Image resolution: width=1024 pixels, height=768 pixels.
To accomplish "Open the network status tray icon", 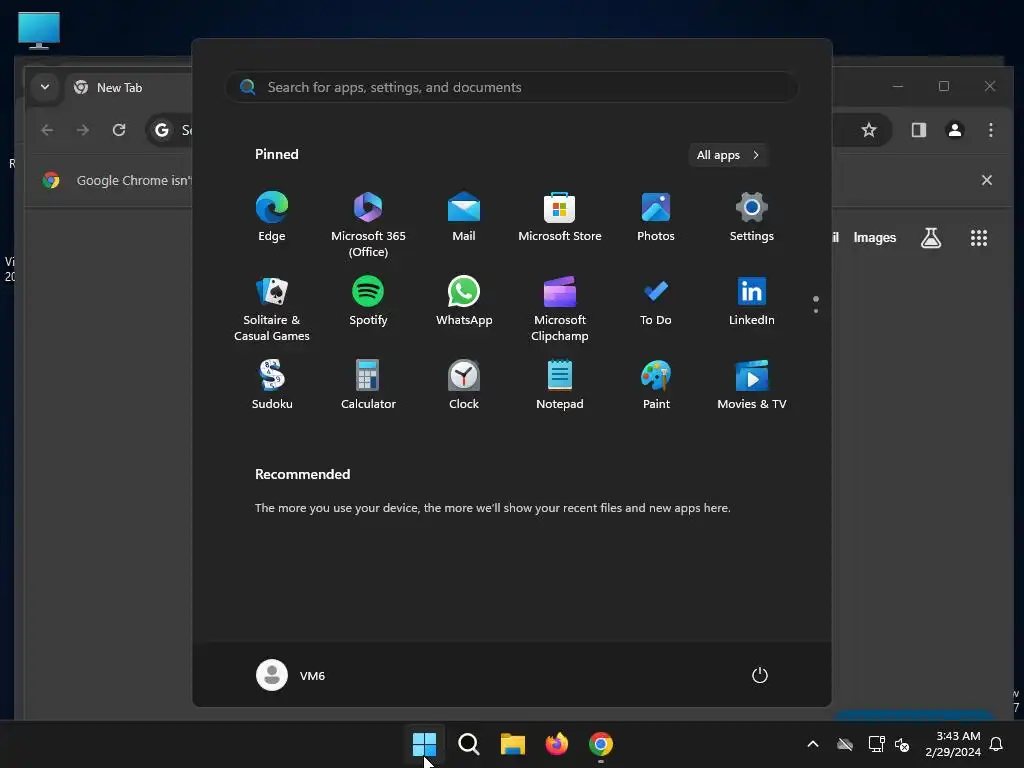I will click(876, 744).
